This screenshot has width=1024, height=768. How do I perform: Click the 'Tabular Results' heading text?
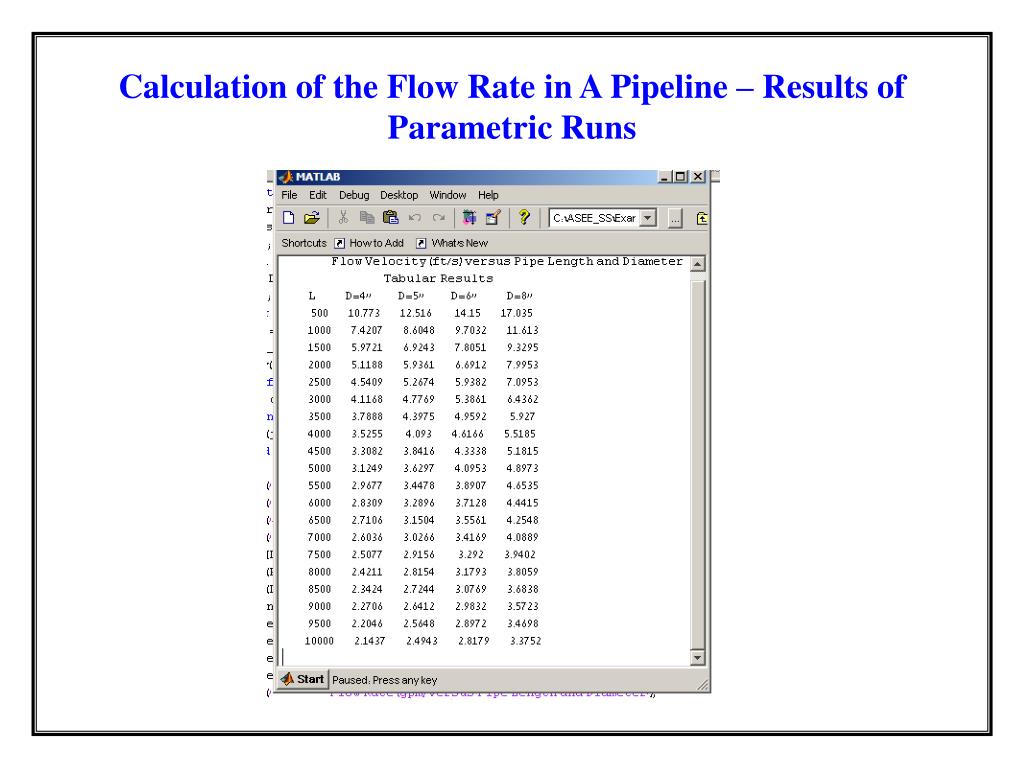click(438, 278)
